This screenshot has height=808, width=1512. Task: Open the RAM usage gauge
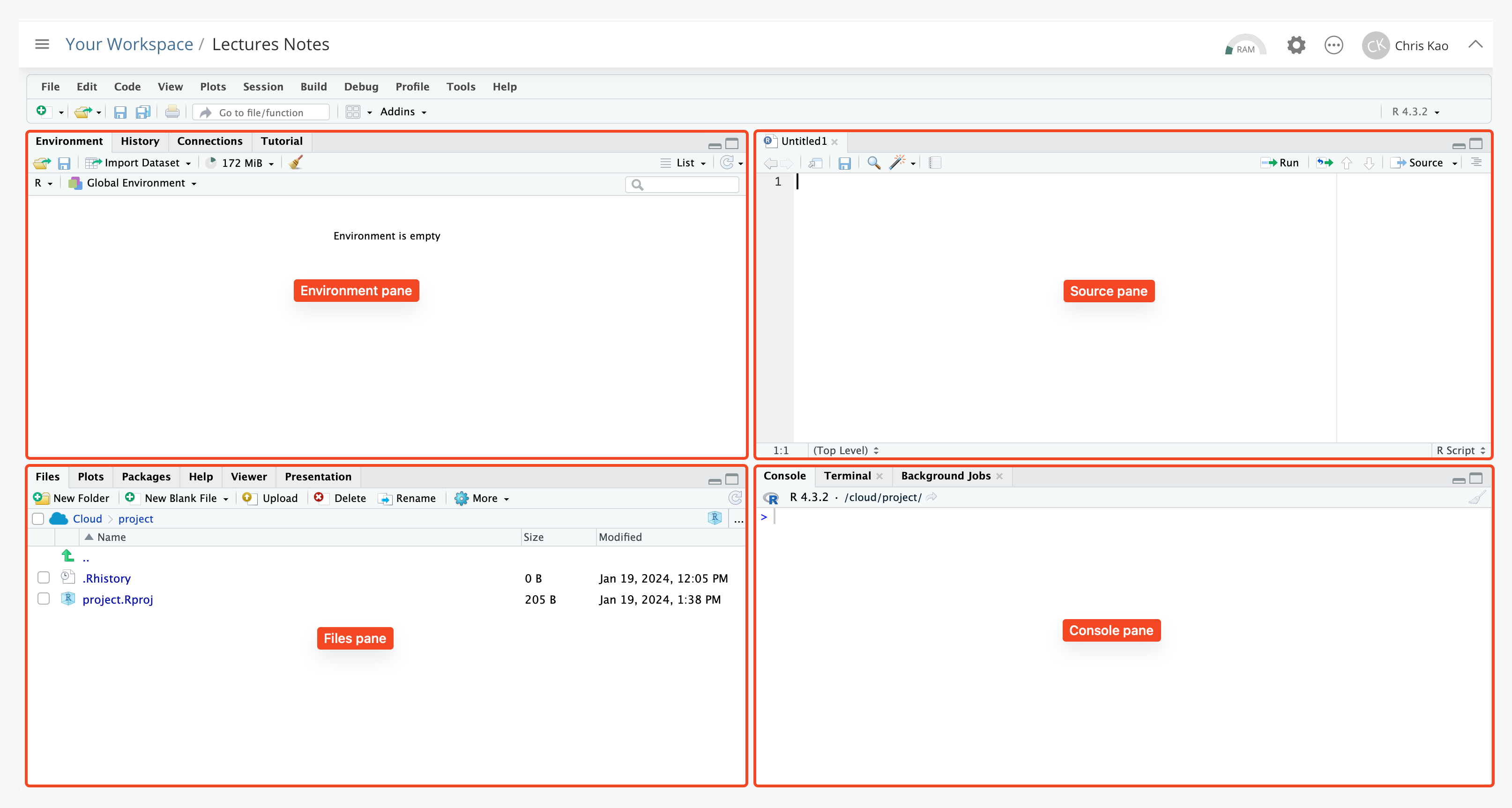point(1245,46)
